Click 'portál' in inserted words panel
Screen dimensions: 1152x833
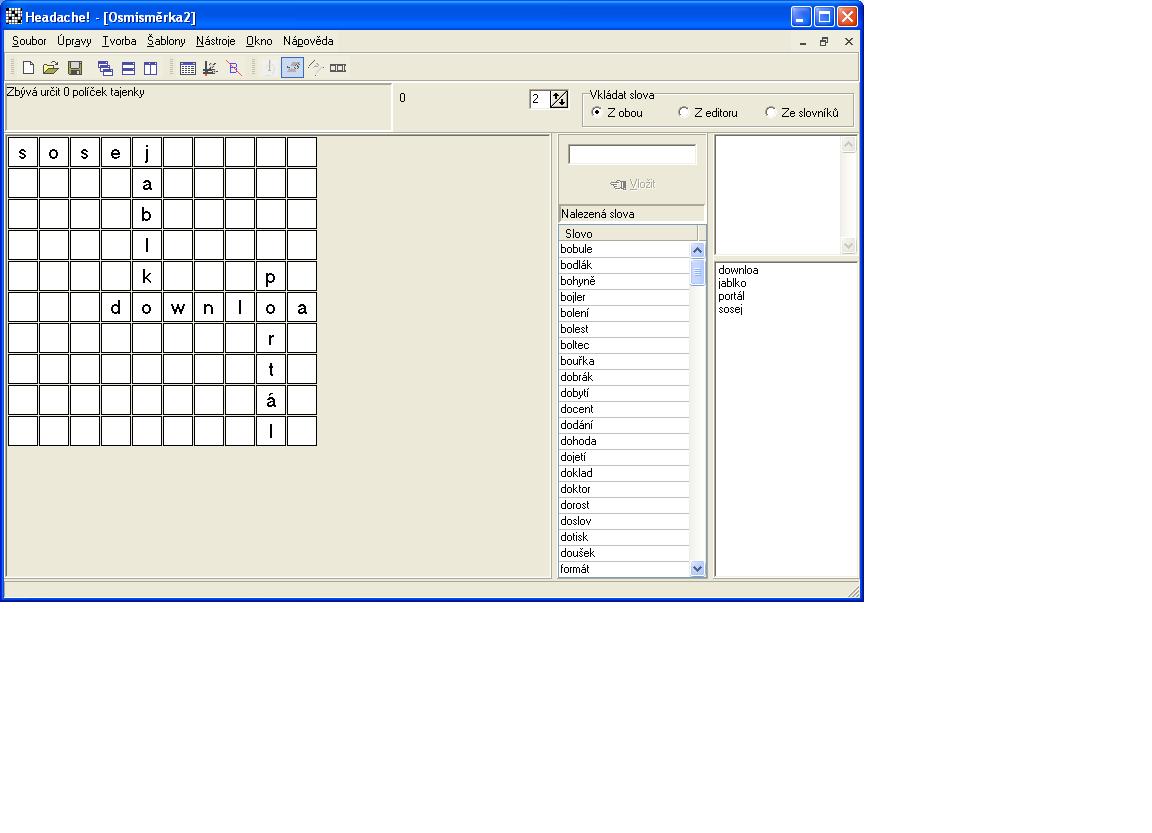pyautogui.click(x=731, y=296)
